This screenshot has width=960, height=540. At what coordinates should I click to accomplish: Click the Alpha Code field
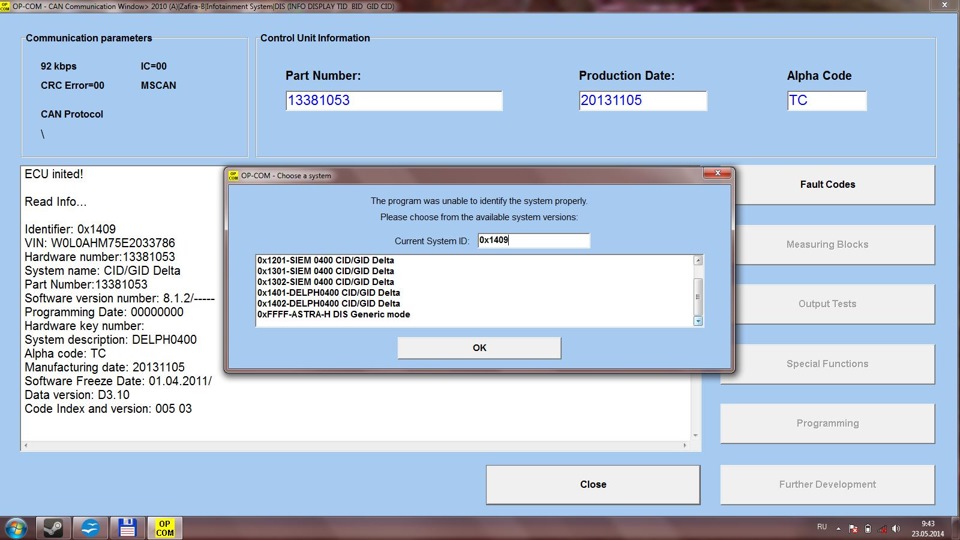pyautogui.click(x=827, y=100)
